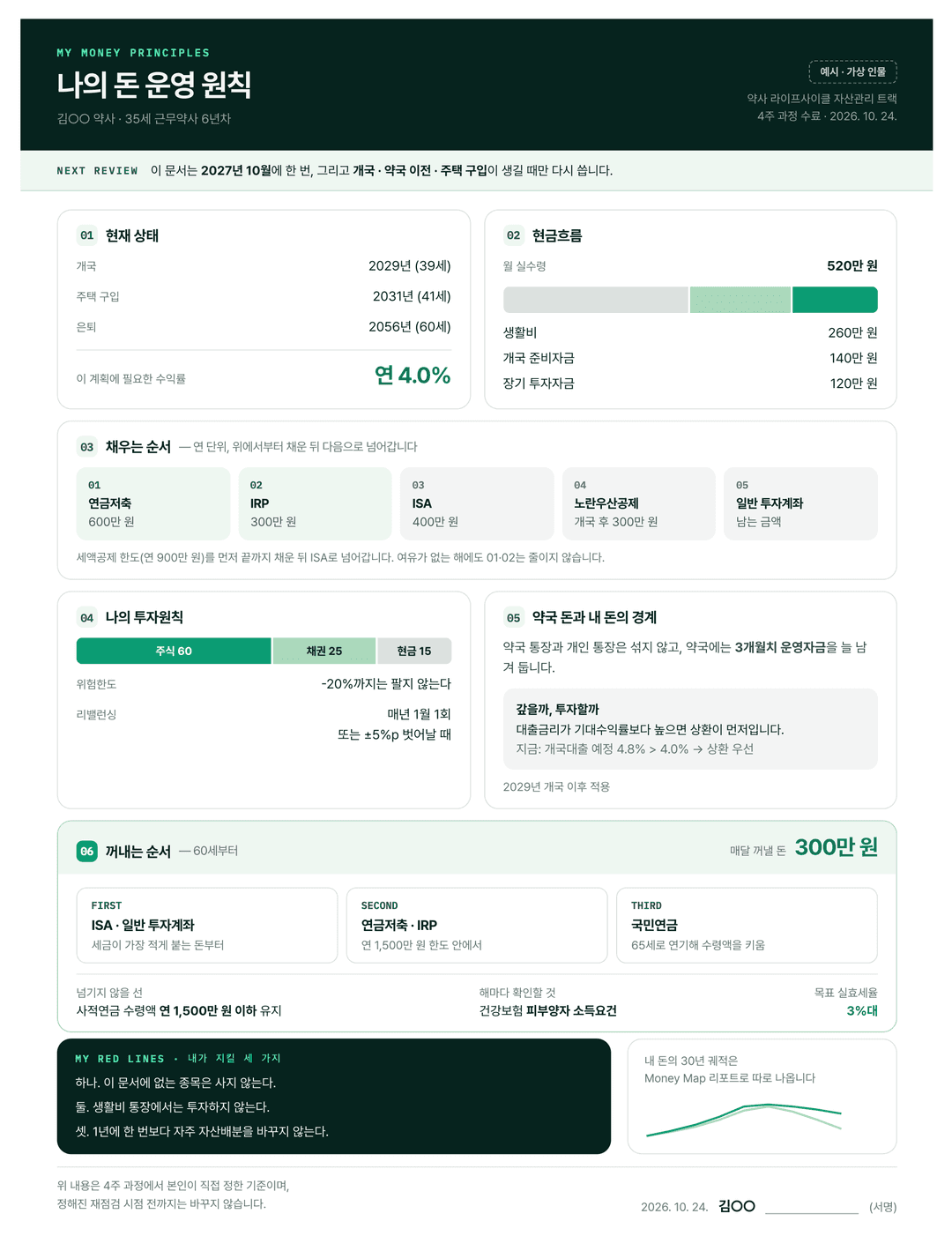The height and width of the screenshot is (1236, 952).
Task: Click the light green dotted cash-flow bar segment
Action: pos(740,300)
